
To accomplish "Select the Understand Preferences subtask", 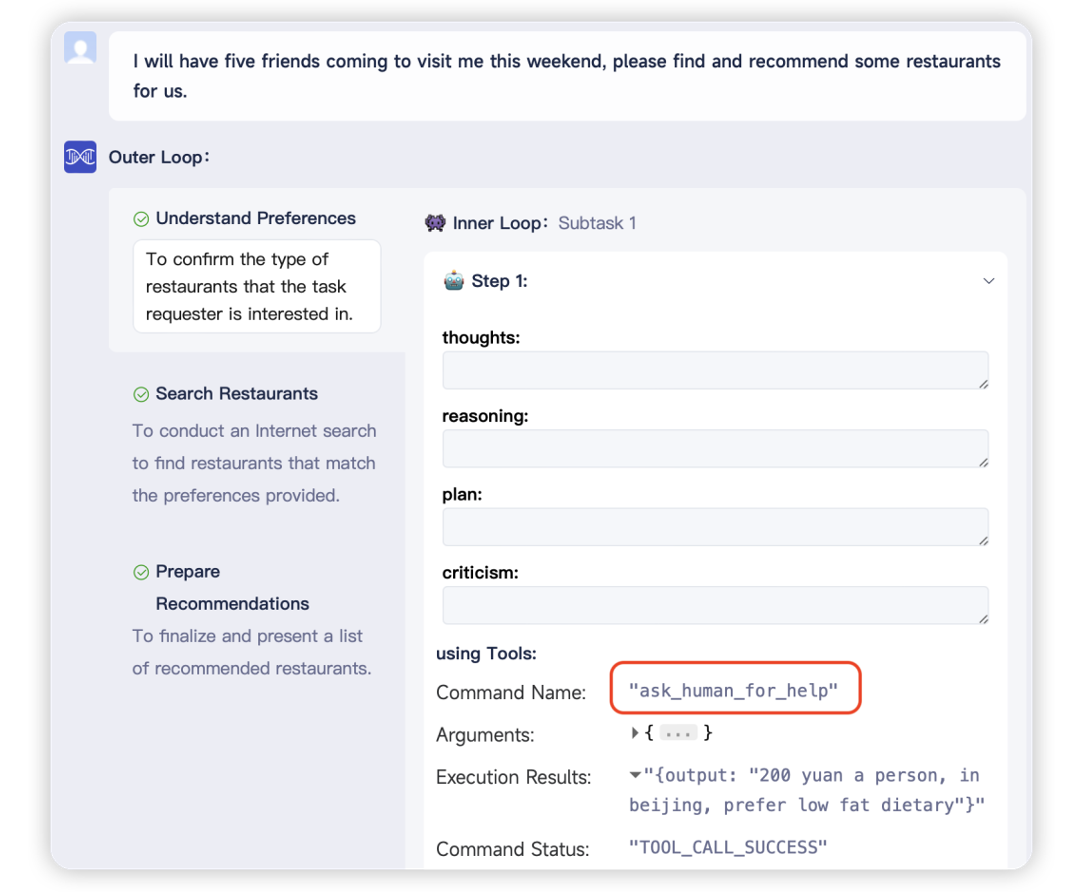I will tap(255, 218).
